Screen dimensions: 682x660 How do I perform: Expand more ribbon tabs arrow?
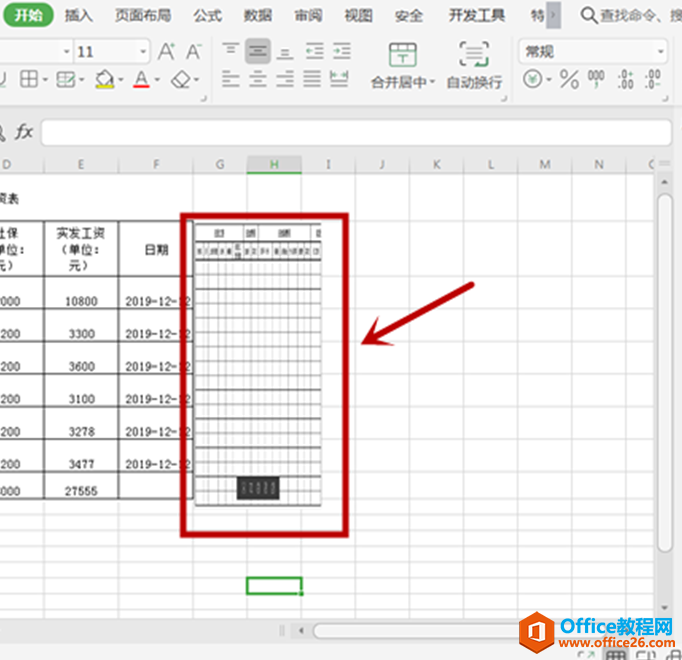coord(553,15)
